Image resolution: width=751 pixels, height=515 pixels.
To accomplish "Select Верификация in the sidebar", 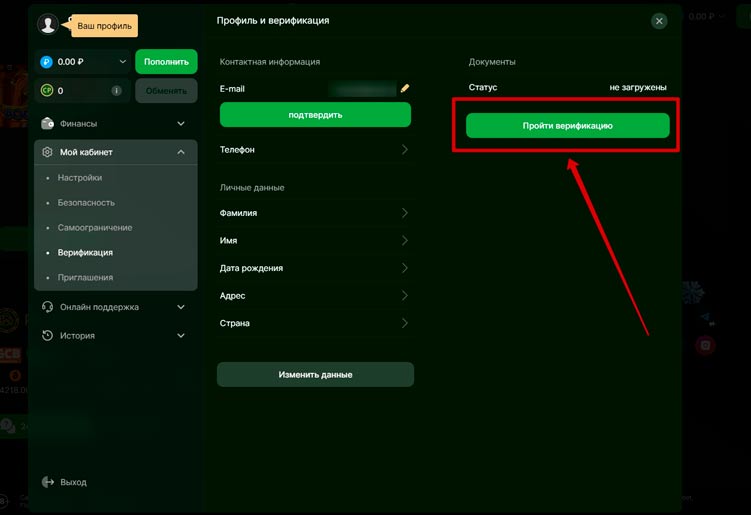I will point(85,252).
